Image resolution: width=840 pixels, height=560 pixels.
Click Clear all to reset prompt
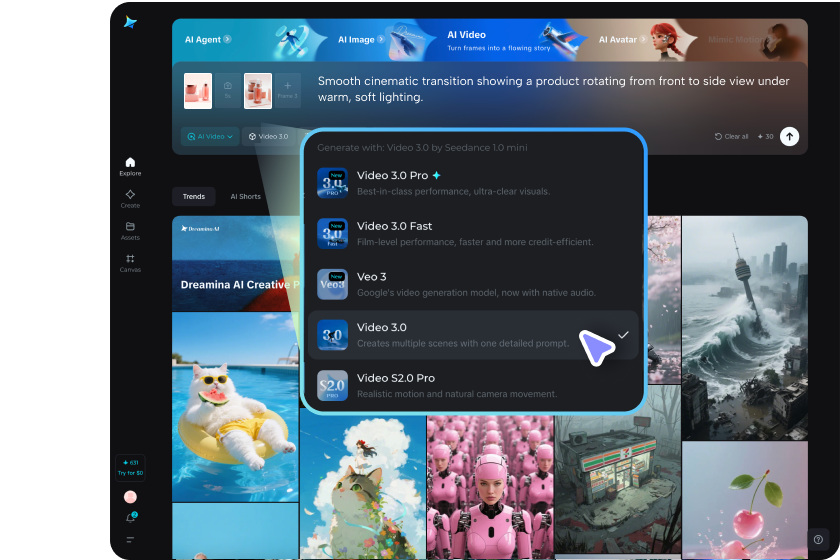point(731,137)
